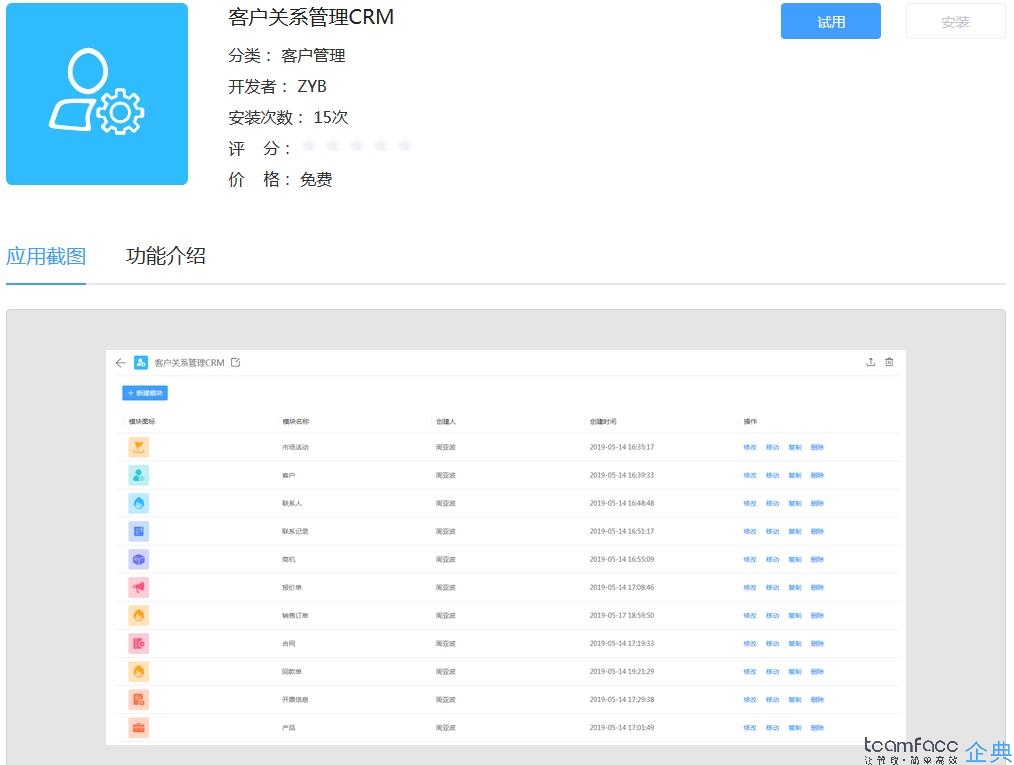
Task: Click the 合同 module icon
Action: pos(138,643)
